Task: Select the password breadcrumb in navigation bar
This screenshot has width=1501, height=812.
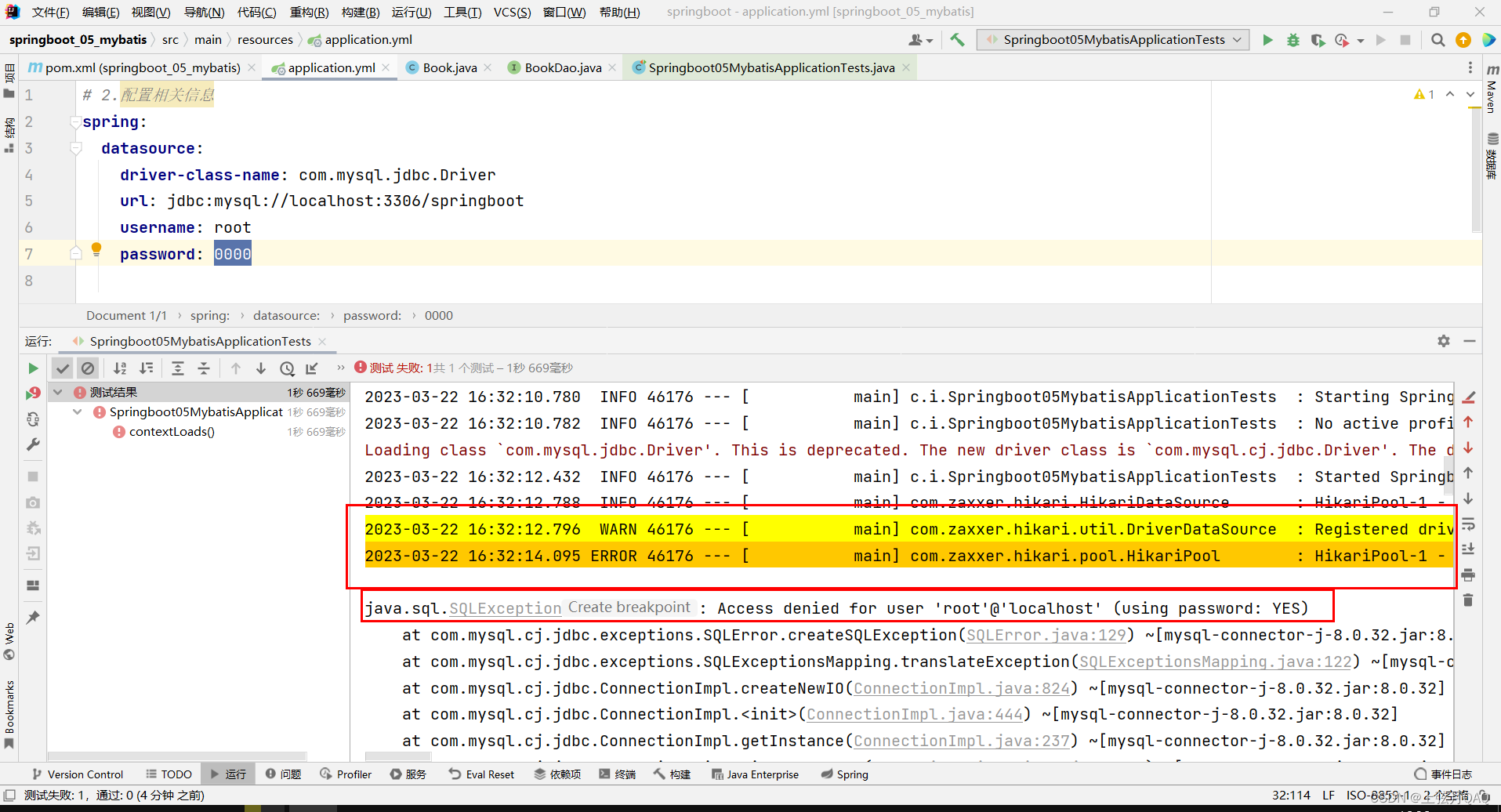Action: click(372, 315)
